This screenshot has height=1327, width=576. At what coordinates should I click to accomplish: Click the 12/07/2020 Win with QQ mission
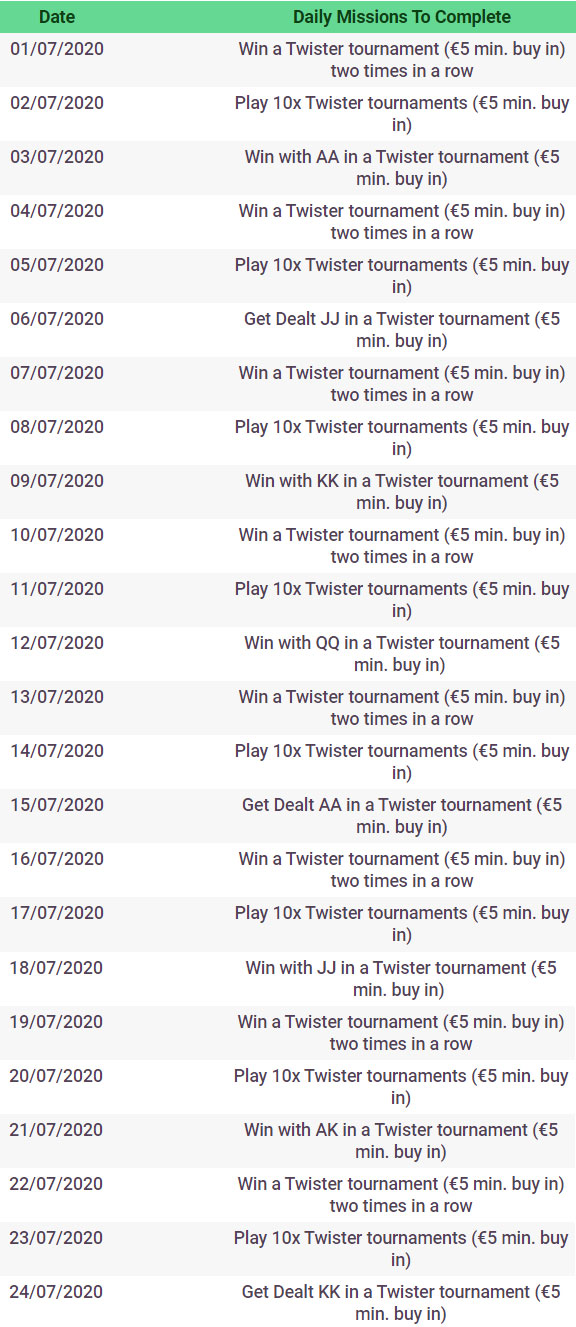coord(402,654)
